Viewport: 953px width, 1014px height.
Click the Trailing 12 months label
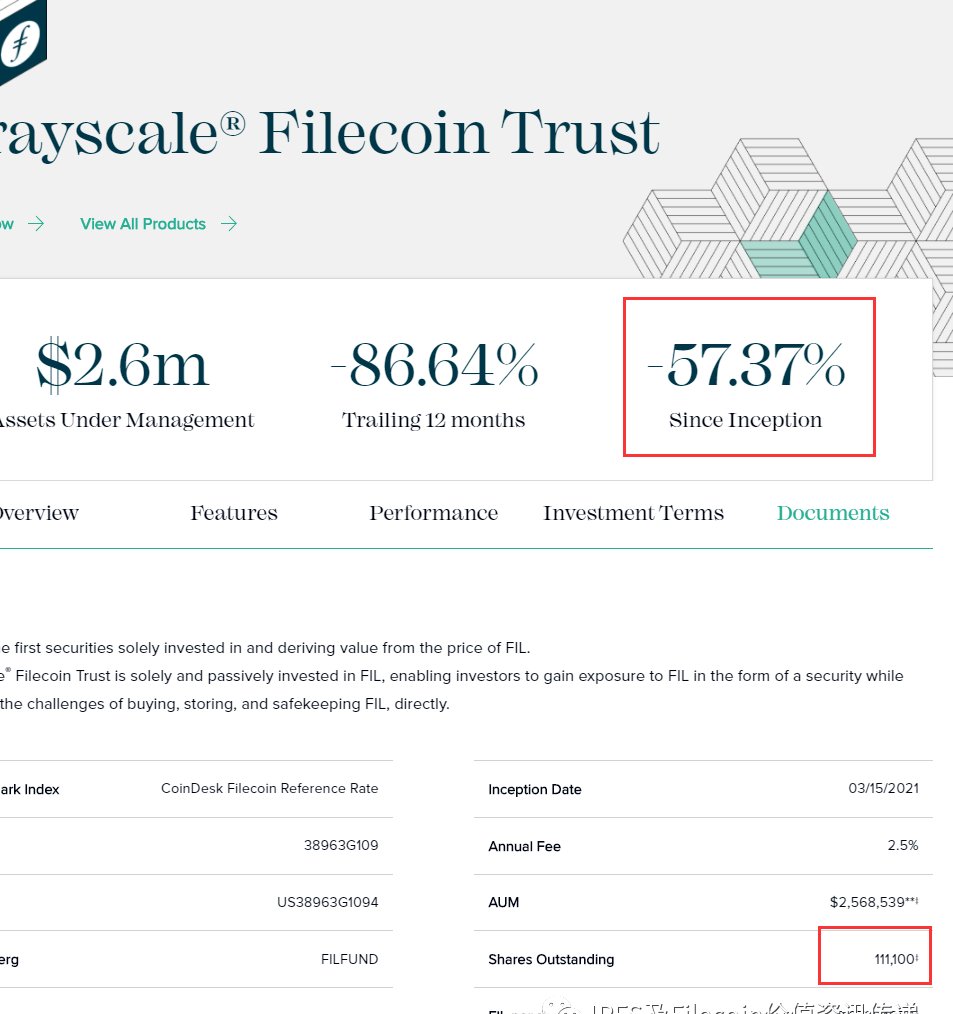(433, 420)
